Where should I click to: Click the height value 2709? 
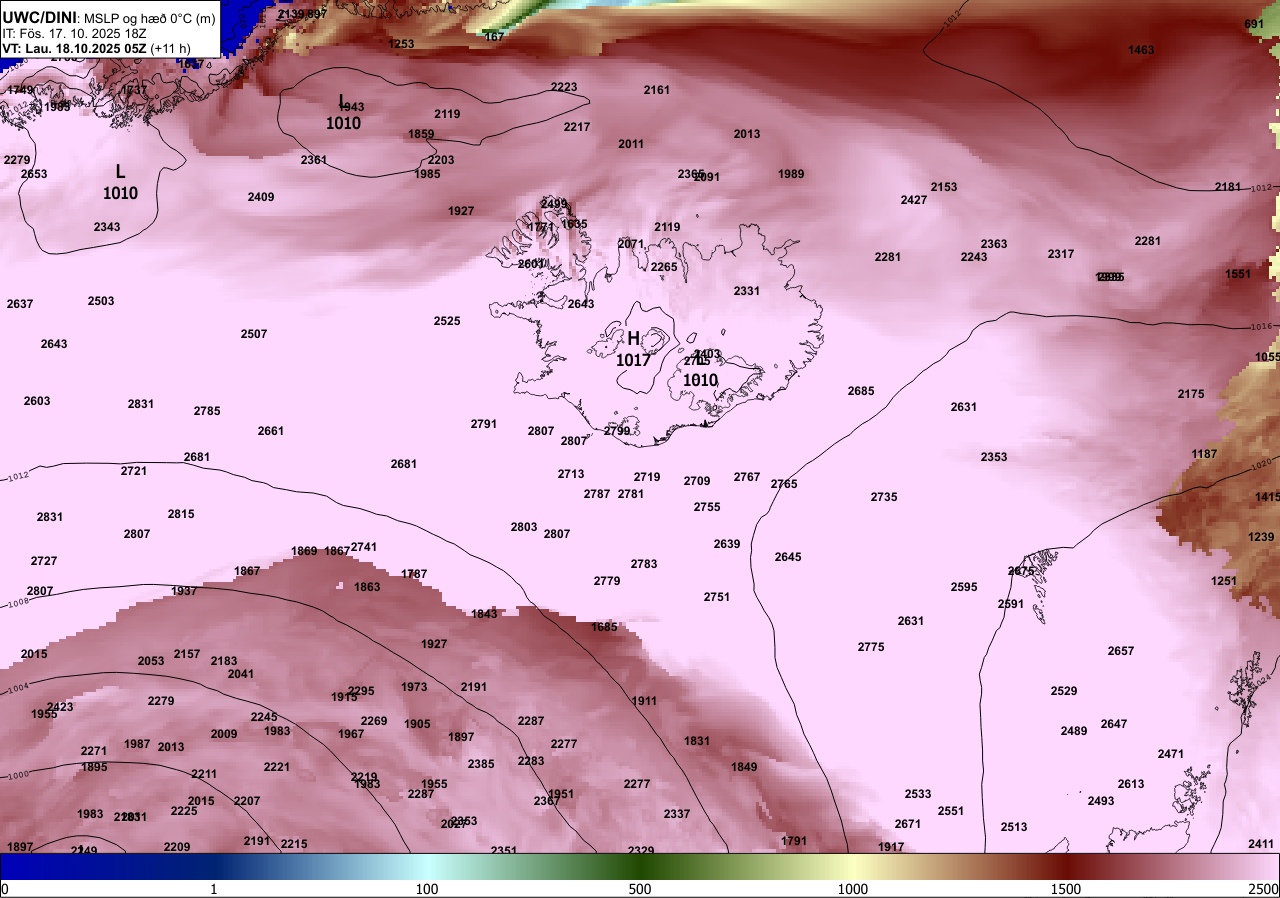[x=697, y=482]
